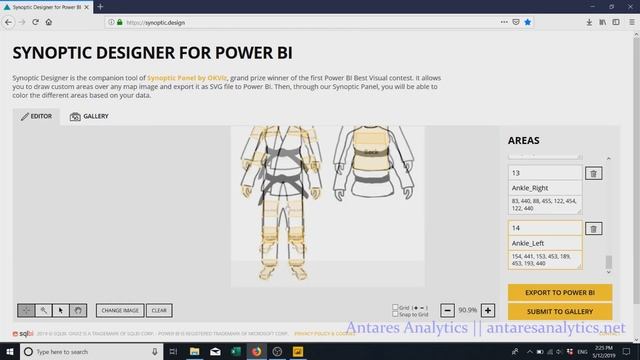This screenshot has height=360, width=640.
Task: Open the action center notifications
Action: (x=627, y=351)
